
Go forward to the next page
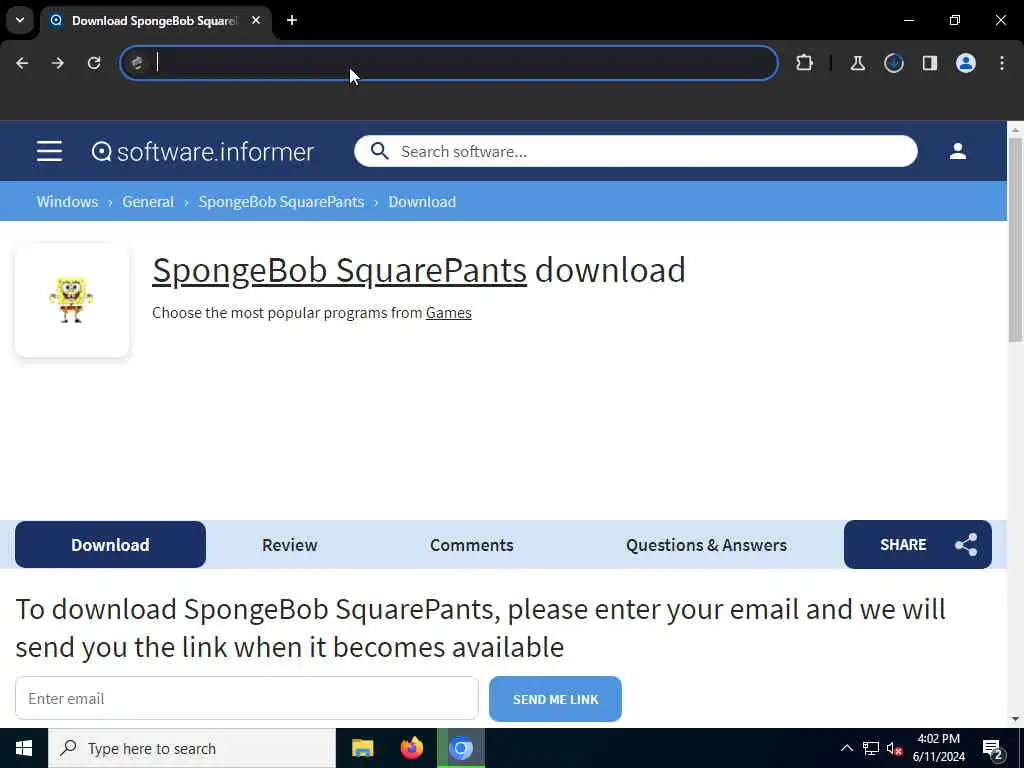coord(58,63)
